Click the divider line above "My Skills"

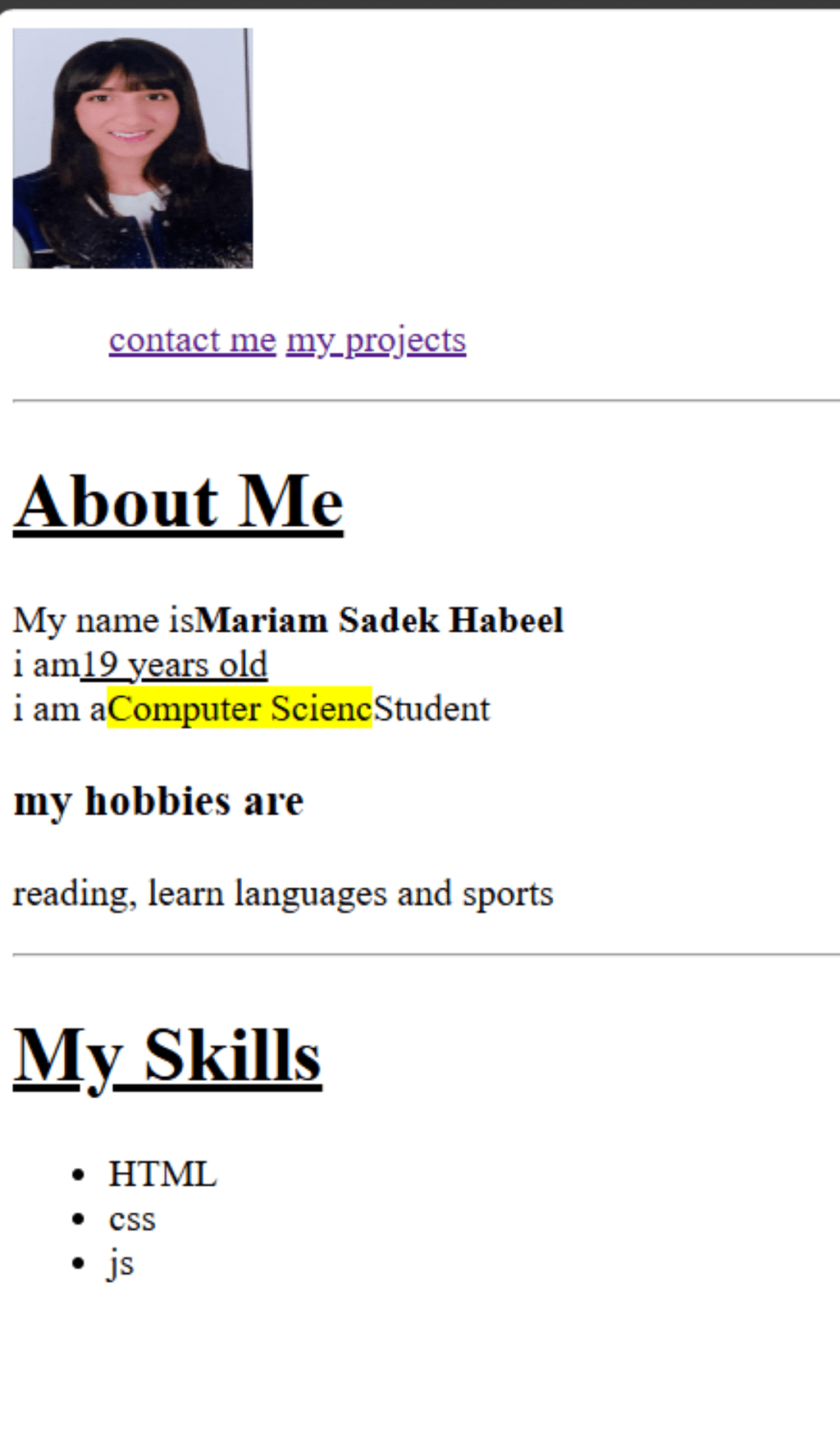pos(426,955)
